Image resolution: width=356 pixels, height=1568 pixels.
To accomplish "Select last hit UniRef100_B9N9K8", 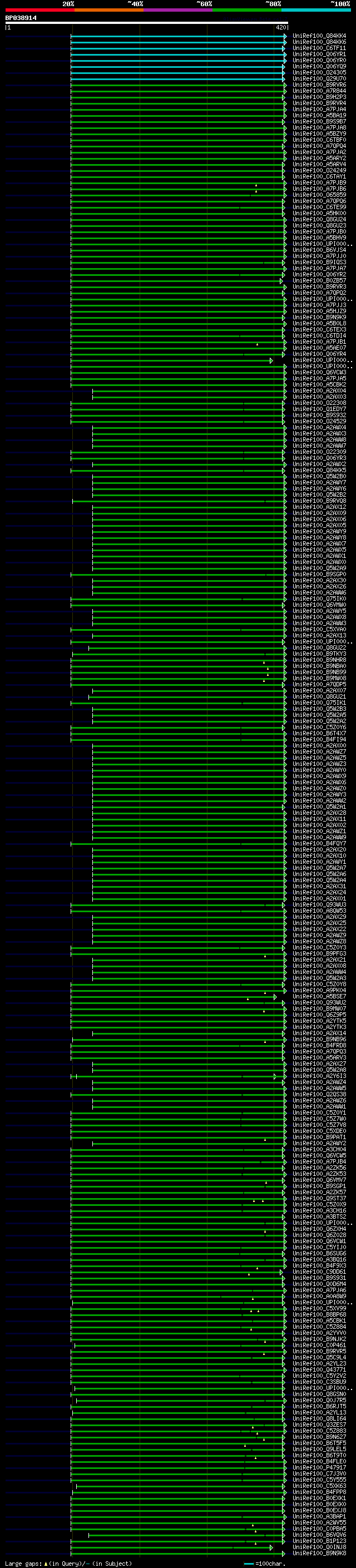I will tap(319, 1553).
